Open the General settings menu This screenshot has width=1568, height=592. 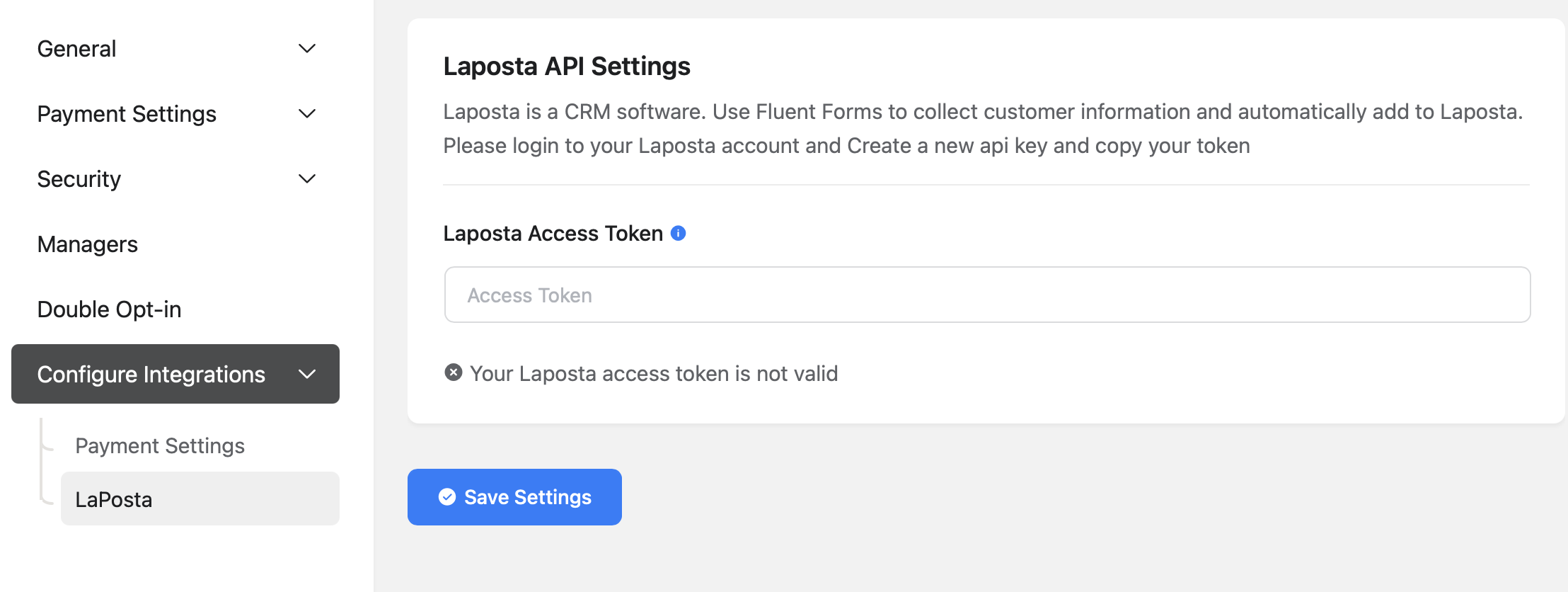(175, 49)
